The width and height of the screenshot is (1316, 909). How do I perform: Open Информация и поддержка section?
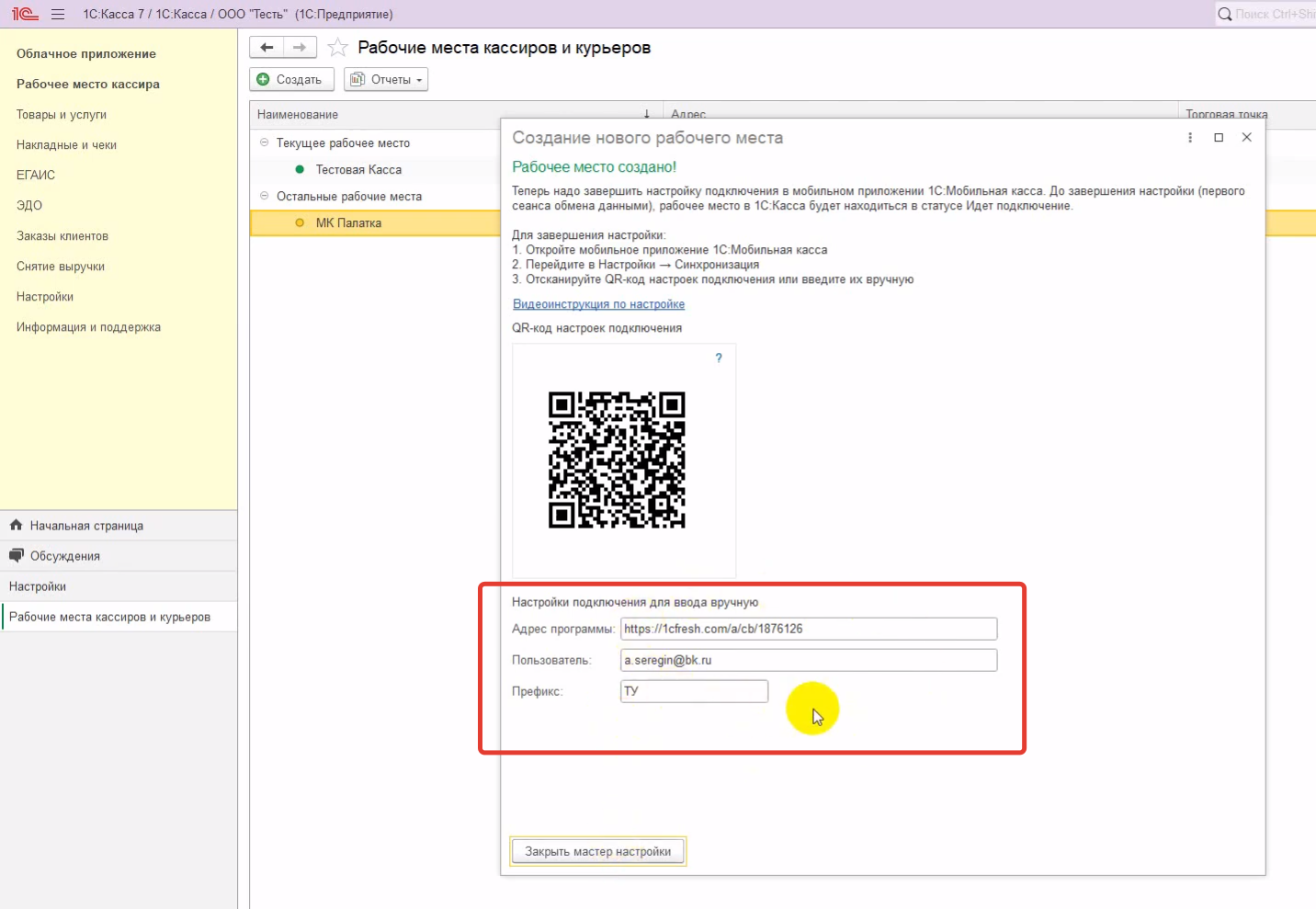click(88, 326)
